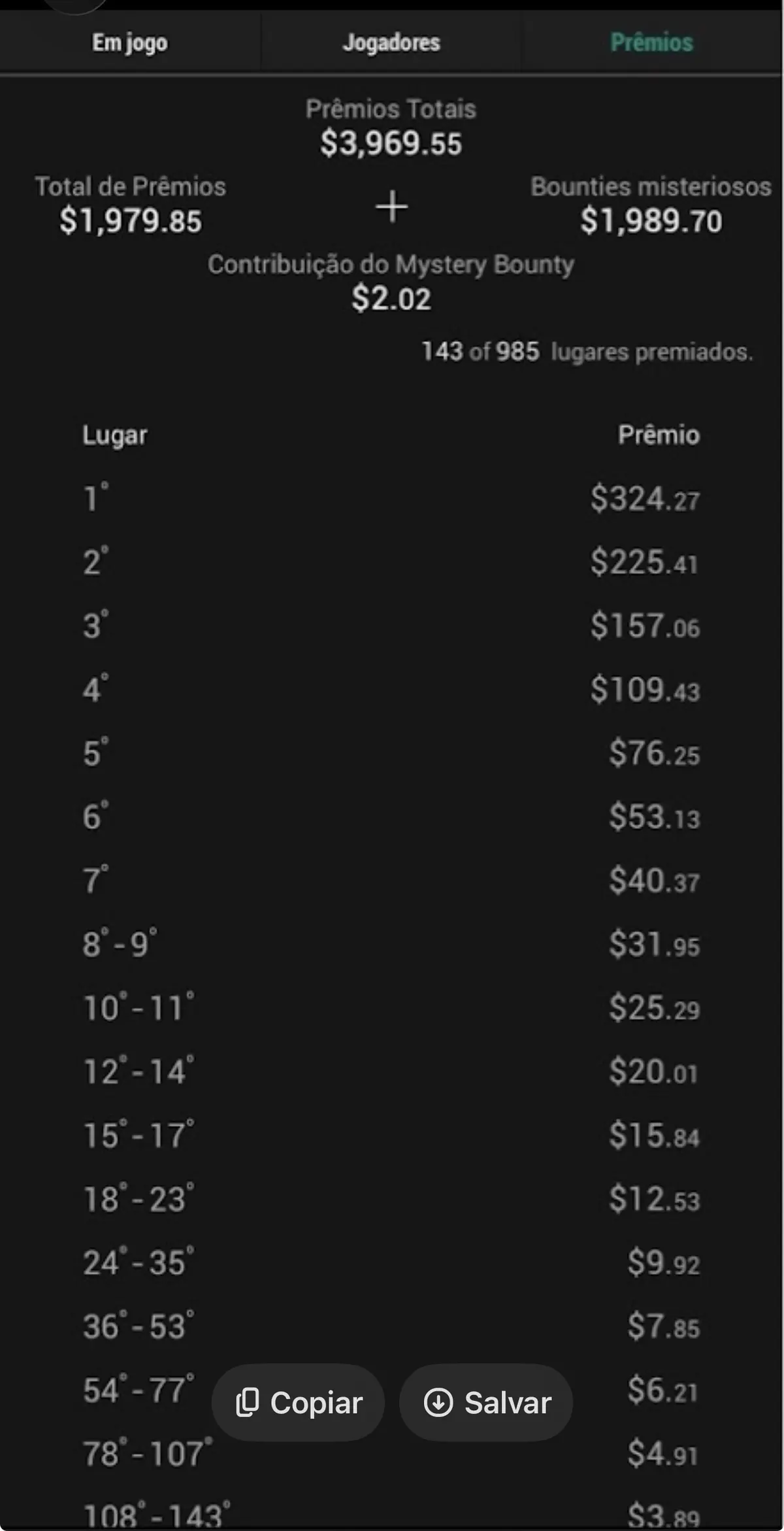784x1531 pixels.
Task: Tap the Copiar button label
Action: click(x=316, y=1403)
